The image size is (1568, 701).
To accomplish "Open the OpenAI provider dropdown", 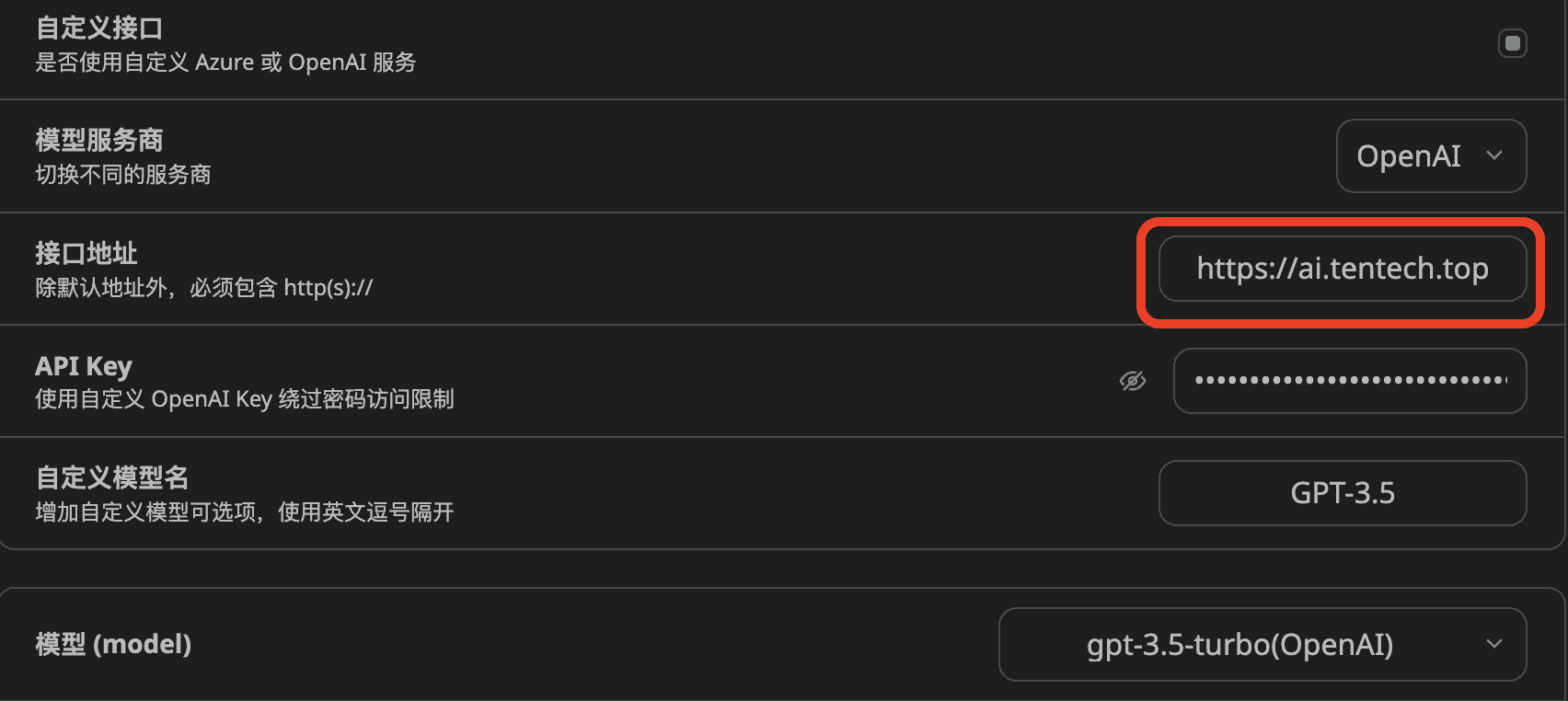I will coord(1409,156).
